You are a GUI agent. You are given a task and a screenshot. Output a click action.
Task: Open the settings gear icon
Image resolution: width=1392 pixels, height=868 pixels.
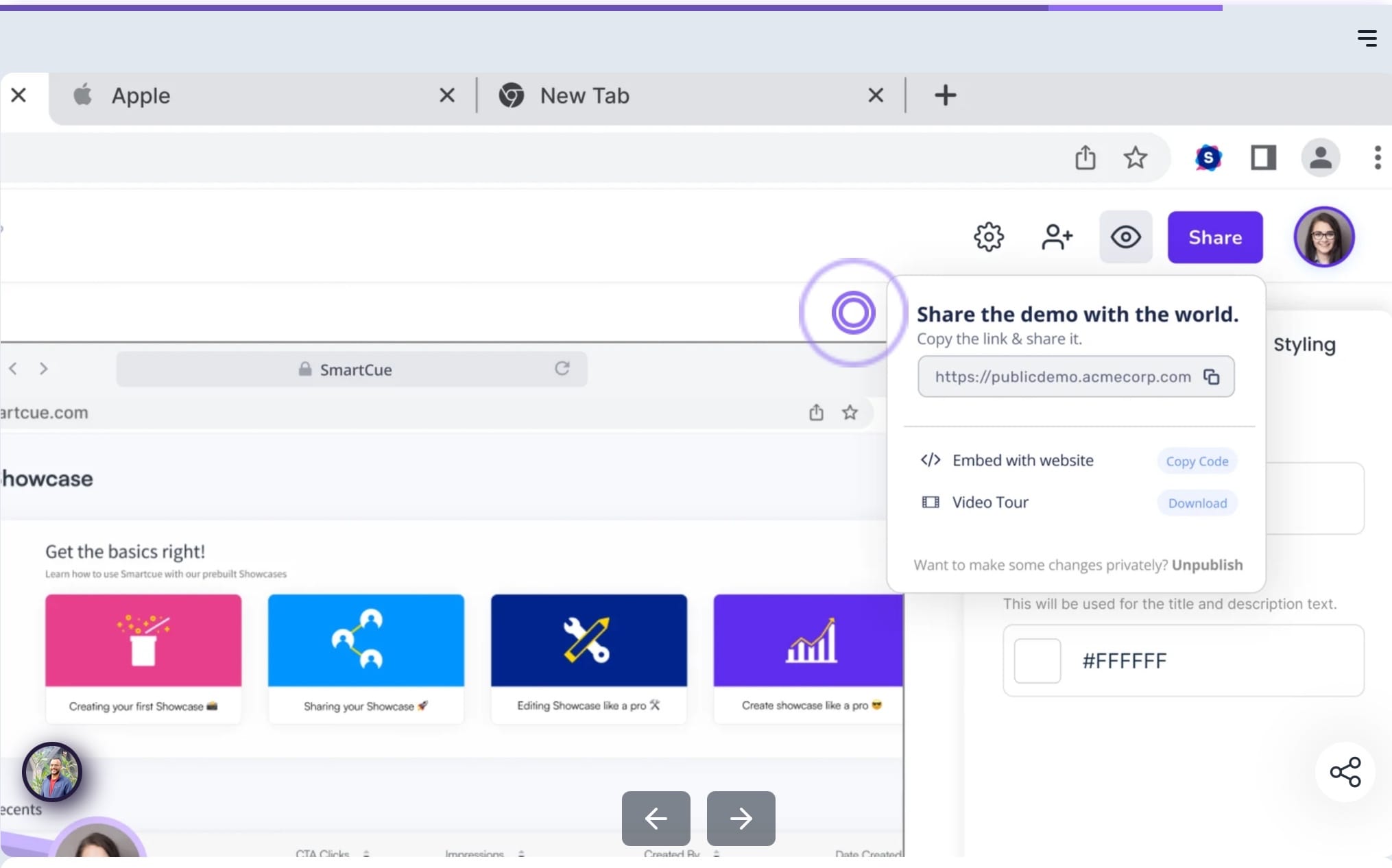tap(988, 237)
